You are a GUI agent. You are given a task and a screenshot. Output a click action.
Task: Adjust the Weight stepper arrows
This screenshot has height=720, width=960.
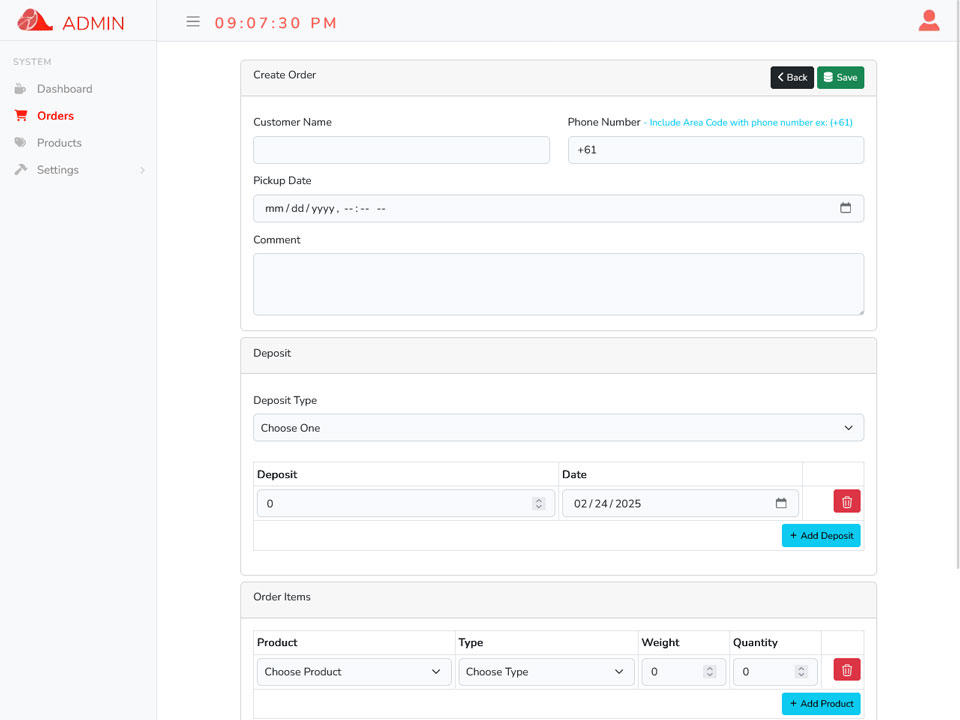coord(710,672)
